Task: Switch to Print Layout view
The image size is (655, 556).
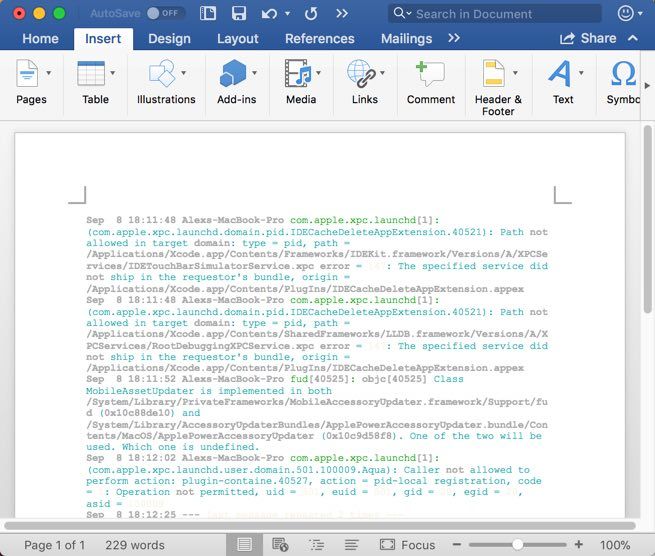Action: coord(244,545)
